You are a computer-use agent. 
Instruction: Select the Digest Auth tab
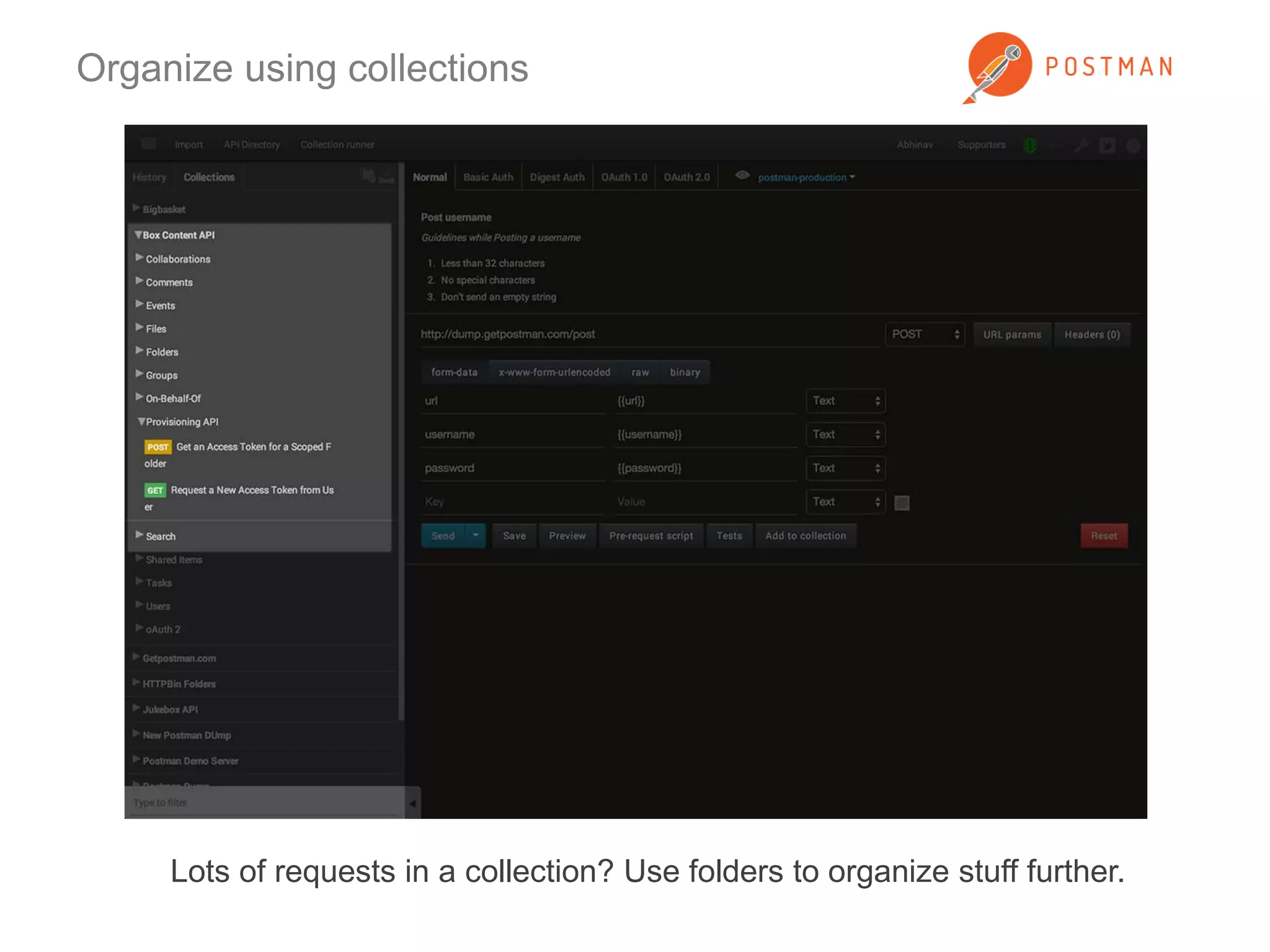pyautogui.click(x=557, y=177)
